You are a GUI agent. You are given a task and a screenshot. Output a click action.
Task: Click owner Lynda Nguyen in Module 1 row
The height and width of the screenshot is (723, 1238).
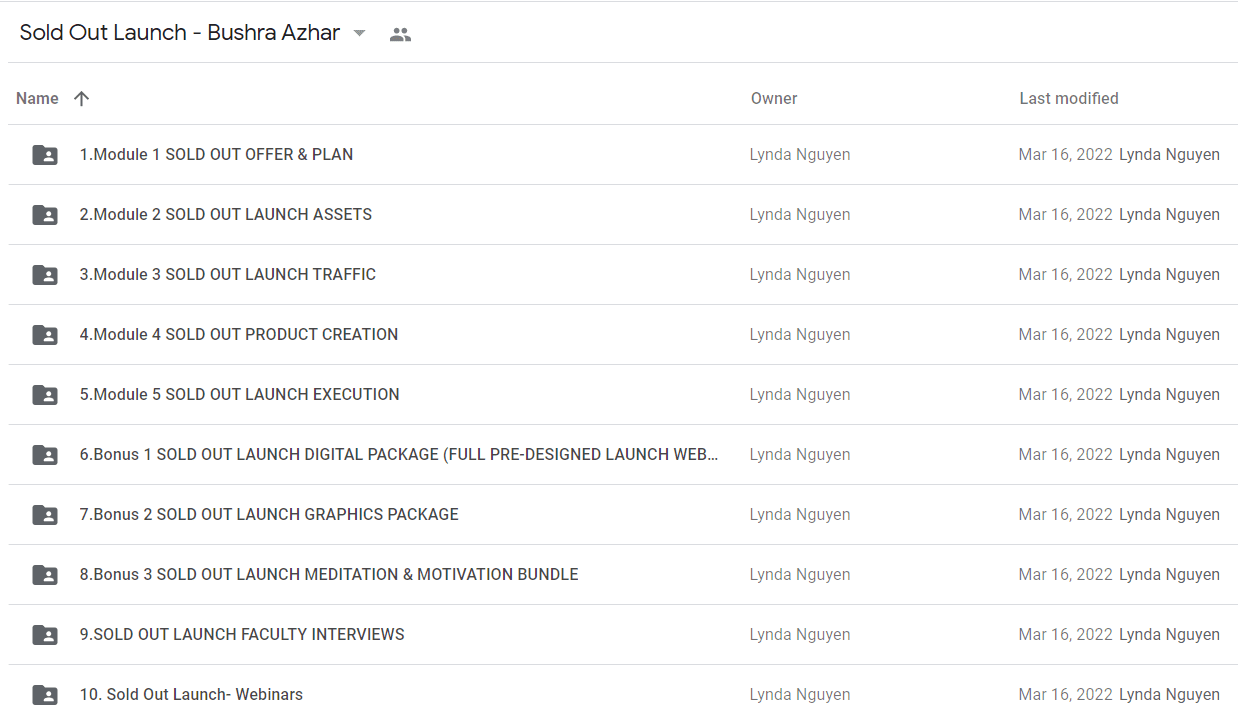pyautogui.click(x=800, y=154)
